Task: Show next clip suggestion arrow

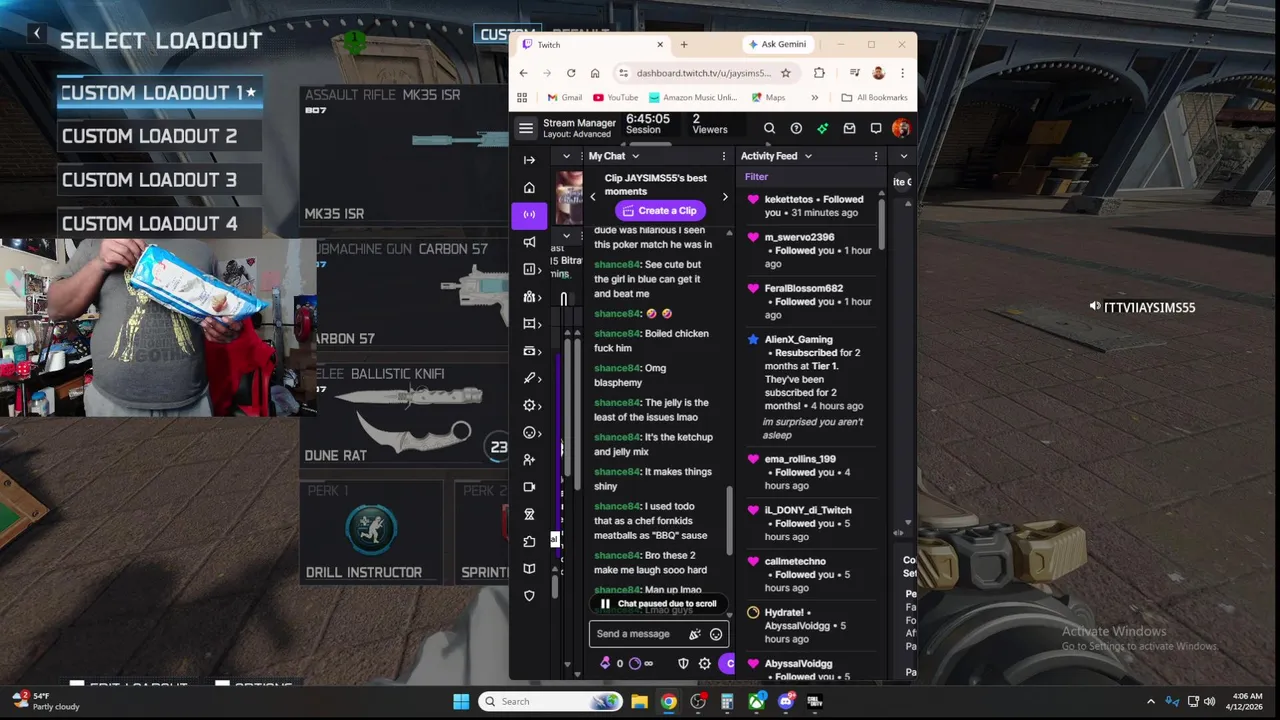Action: click(725, 197)
